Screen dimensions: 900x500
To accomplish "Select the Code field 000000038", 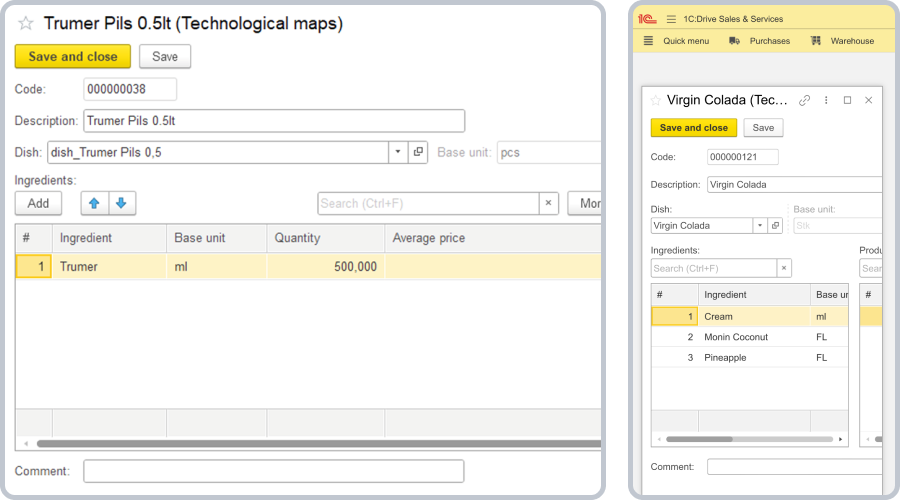I will [130, 89].
